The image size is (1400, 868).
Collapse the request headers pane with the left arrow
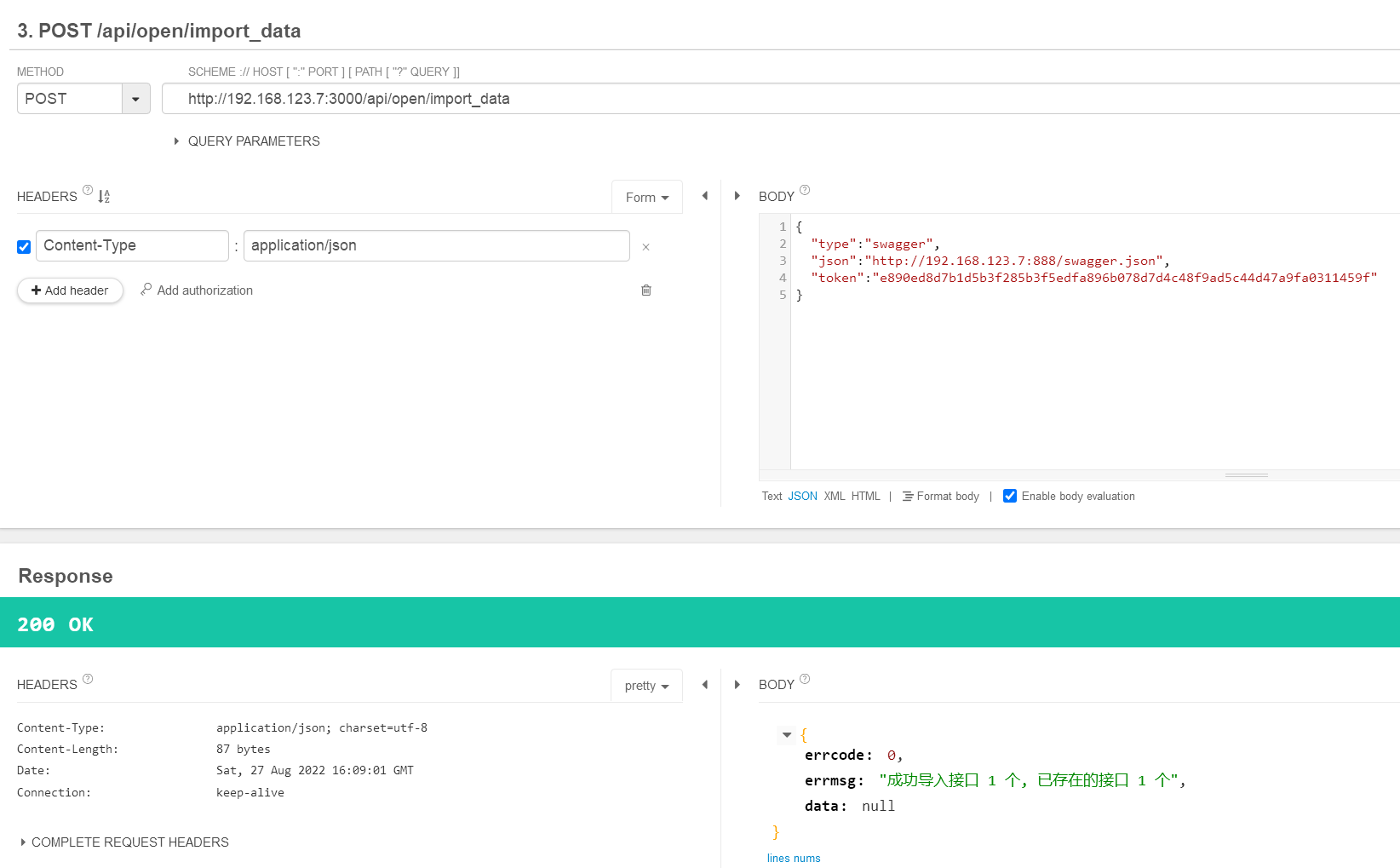pos(704,196)
